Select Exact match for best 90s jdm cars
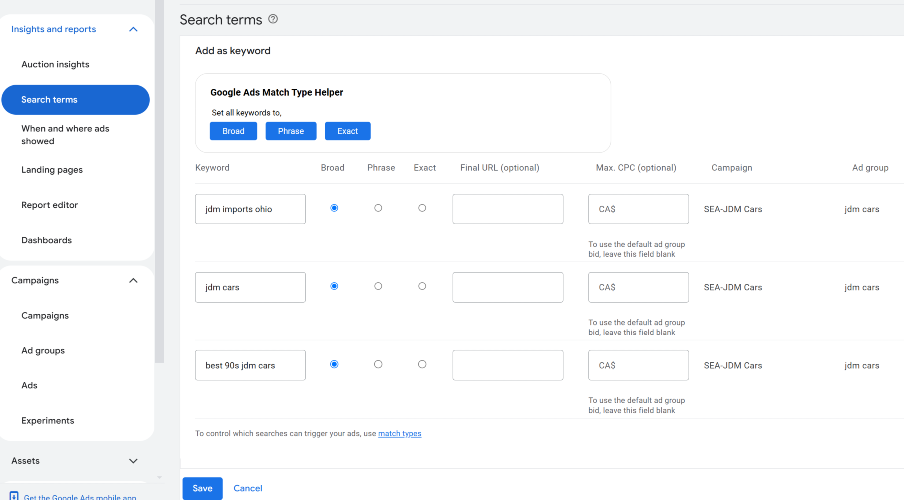Viewport: 904px width, 500px height. pos(422,364)
